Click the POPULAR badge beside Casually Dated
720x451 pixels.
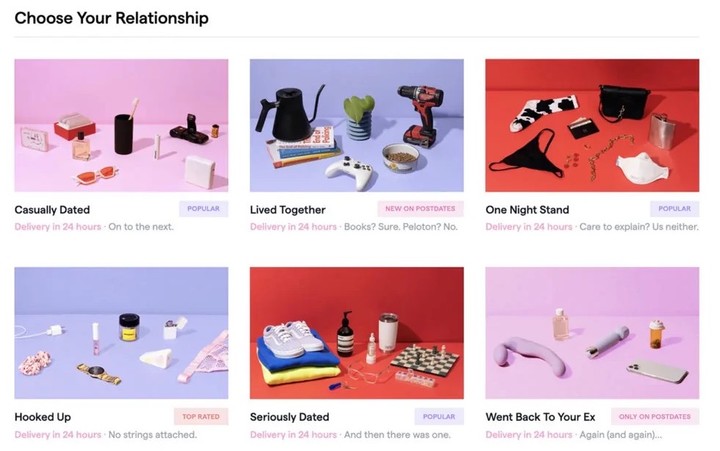pyautogui.click(x=203, y=209)
